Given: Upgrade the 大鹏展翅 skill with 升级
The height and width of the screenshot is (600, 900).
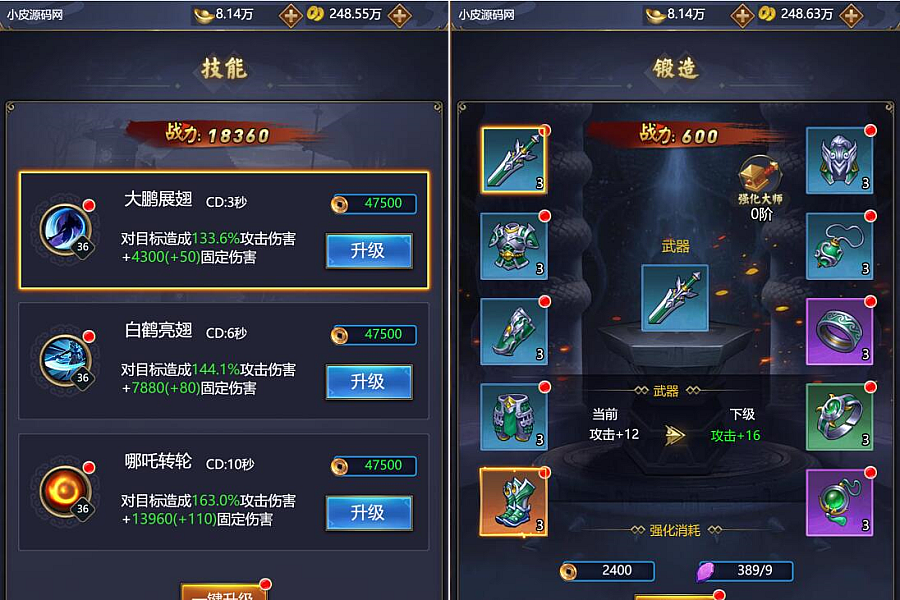Looking at the screenshot, I should click(x=369, y=250).
